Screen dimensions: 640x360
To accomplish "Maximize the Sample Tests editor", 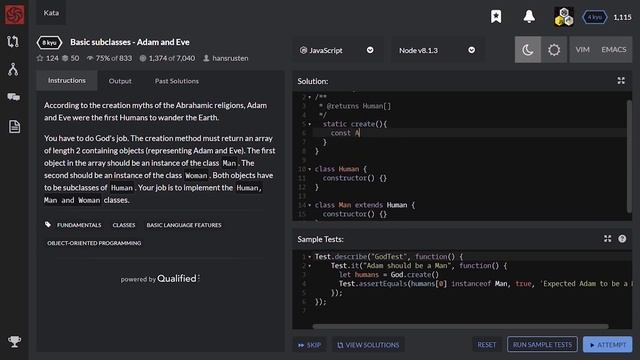I will (x=607, y=239).
